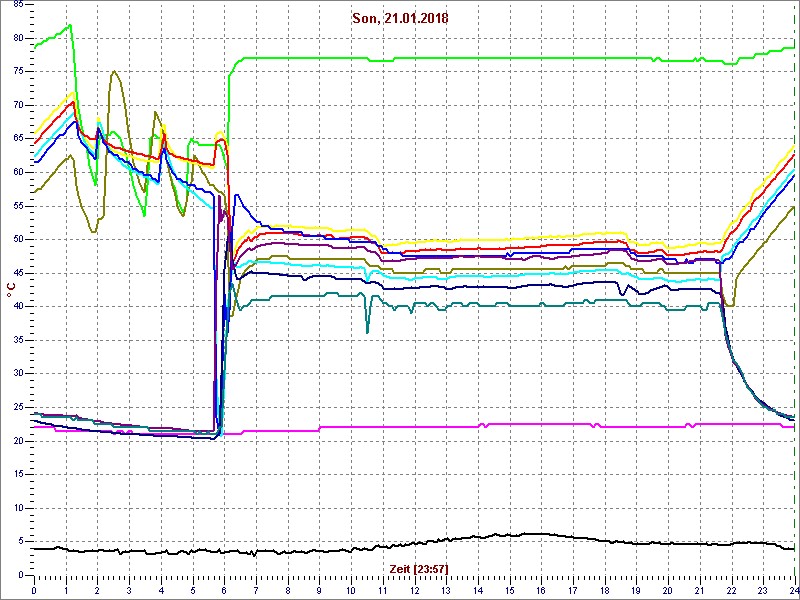800x600 pixels.
Task: Click temperature axis label "30"
Action: 17,374
